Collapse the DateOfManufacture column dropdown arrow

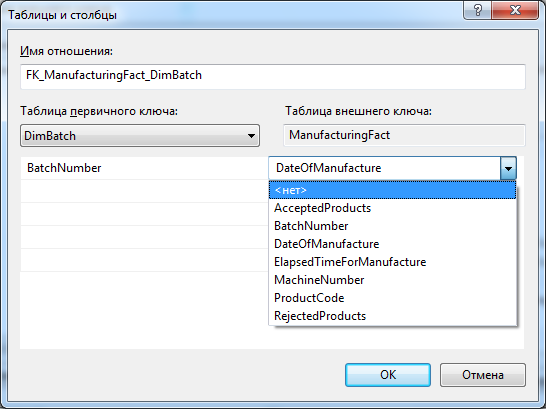pos(508,168)
